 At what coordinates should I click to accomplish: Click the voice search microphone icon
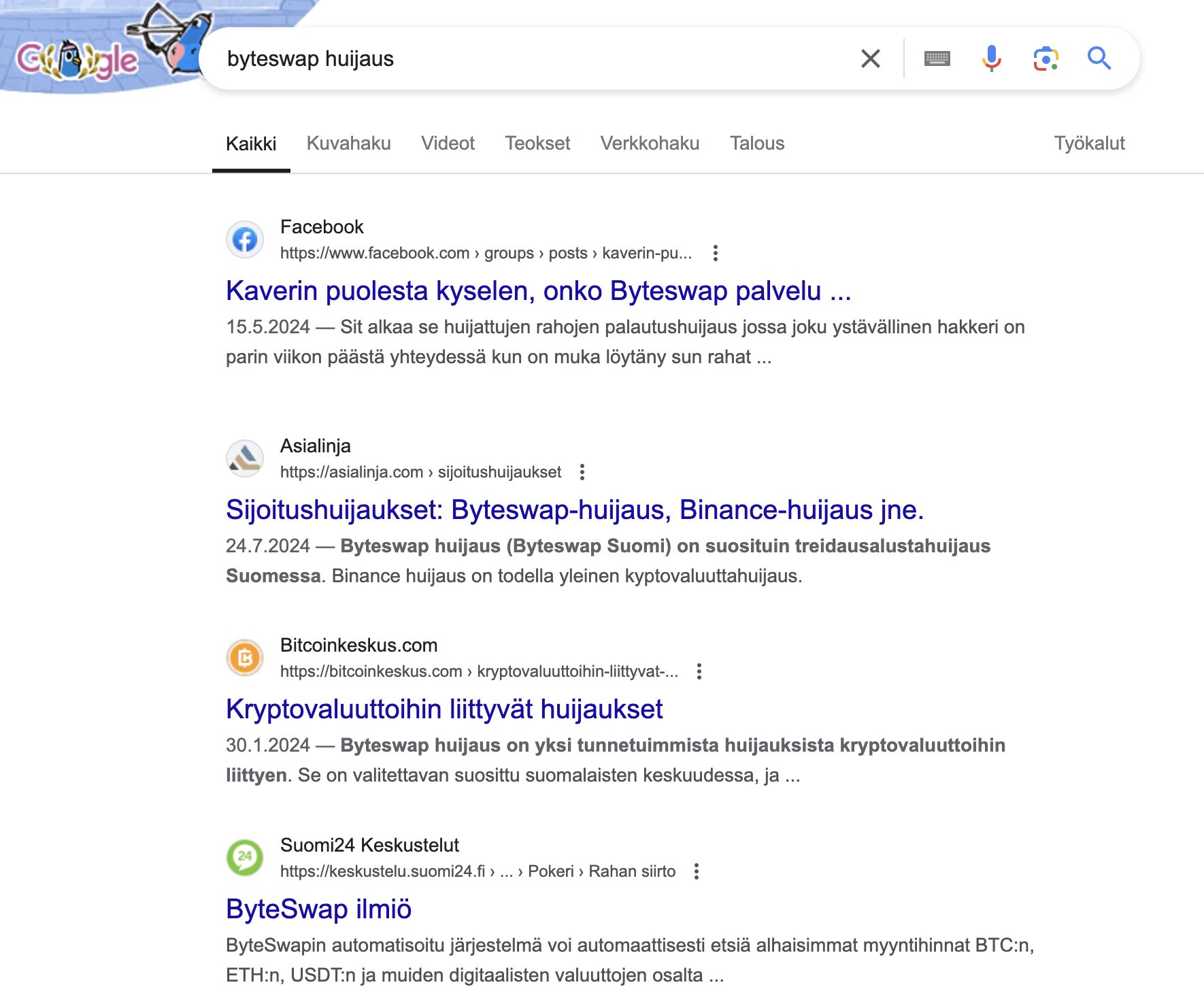(991, 58)
